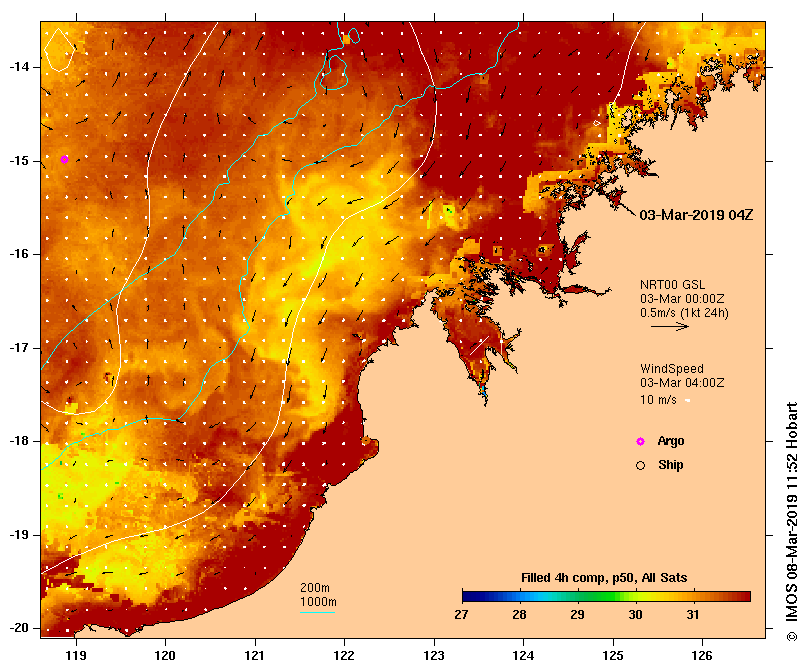Click the 0.5m/s (1kt 24h) text

point(684,313)
